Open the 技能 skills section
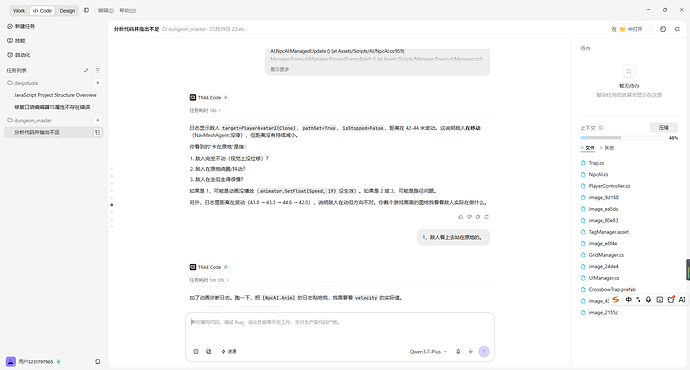Screen dimensions: 690x370 [x=16, y=40]
